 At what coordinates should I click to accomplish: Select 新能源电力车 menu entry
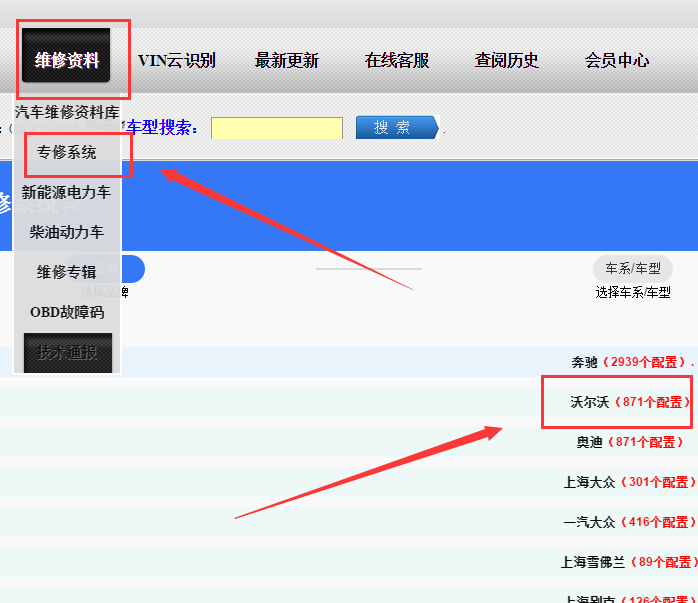pos(66,192)
